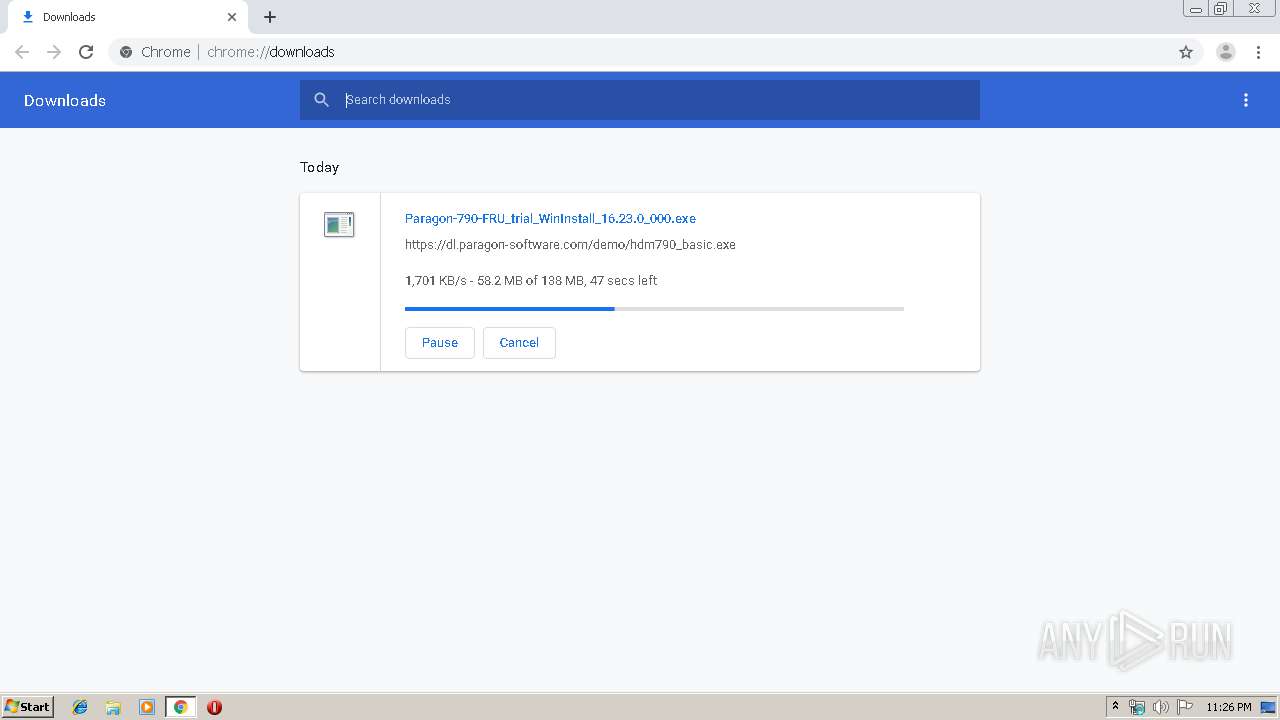This screenshot has height=720, width=1280.
Task: Click the Today date label
Action: click(x=320, y=167)
